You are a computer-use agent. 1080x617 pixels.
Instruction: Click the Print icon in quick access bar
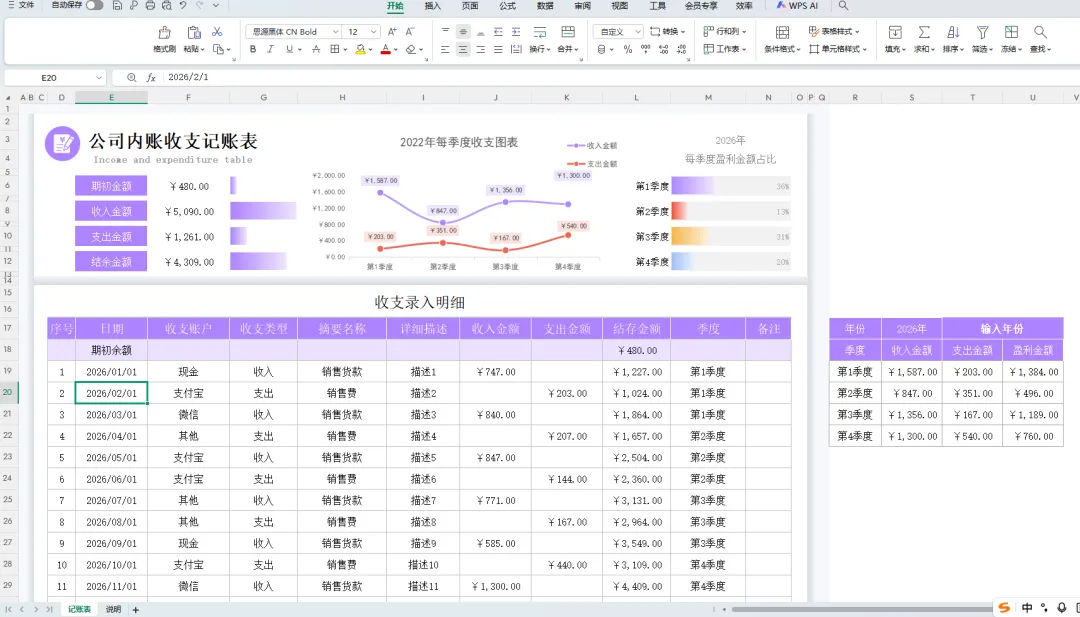(150, 6)
